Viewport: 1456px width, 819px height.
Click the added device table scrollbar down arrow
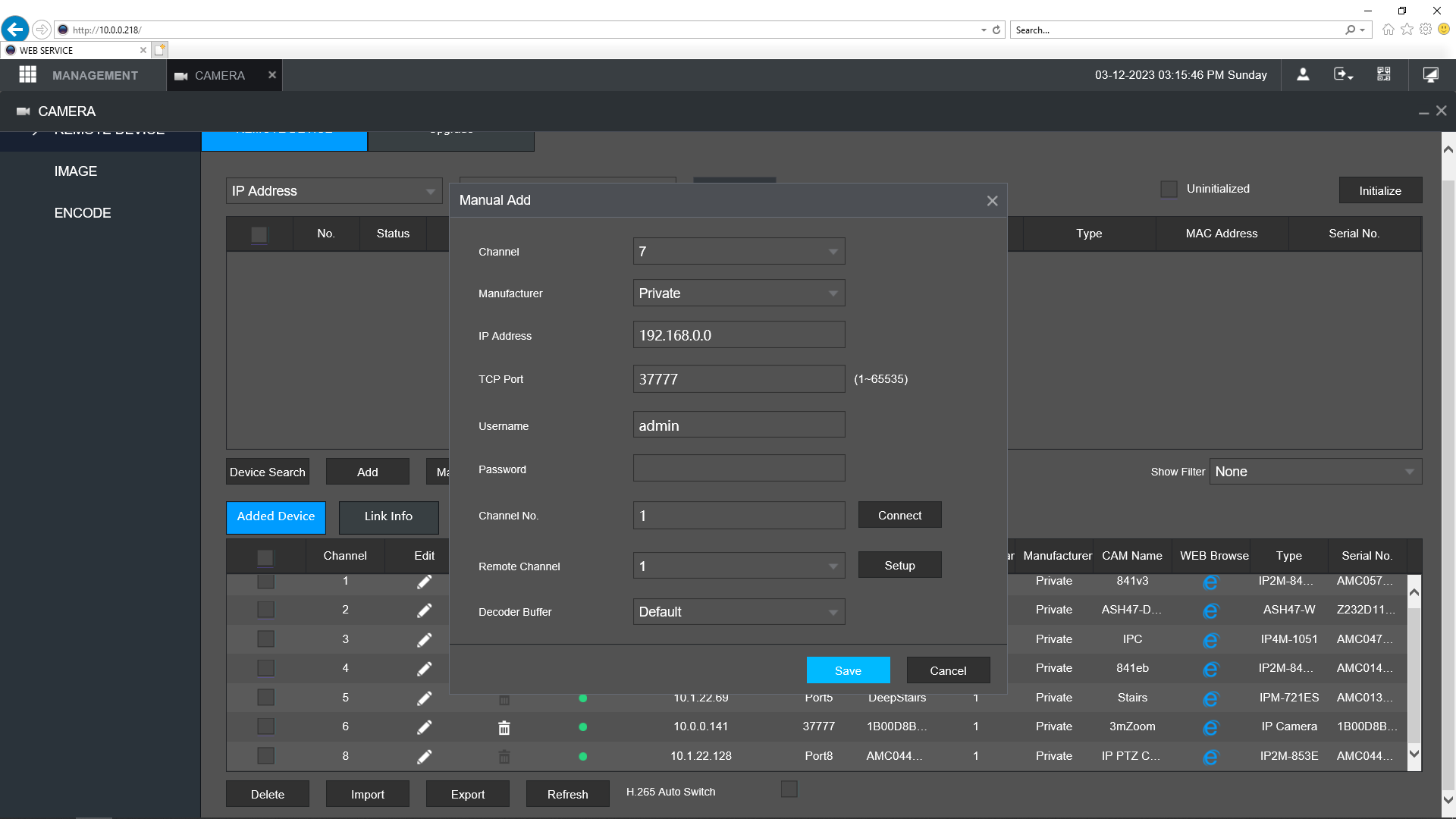tap(1414, 754)
